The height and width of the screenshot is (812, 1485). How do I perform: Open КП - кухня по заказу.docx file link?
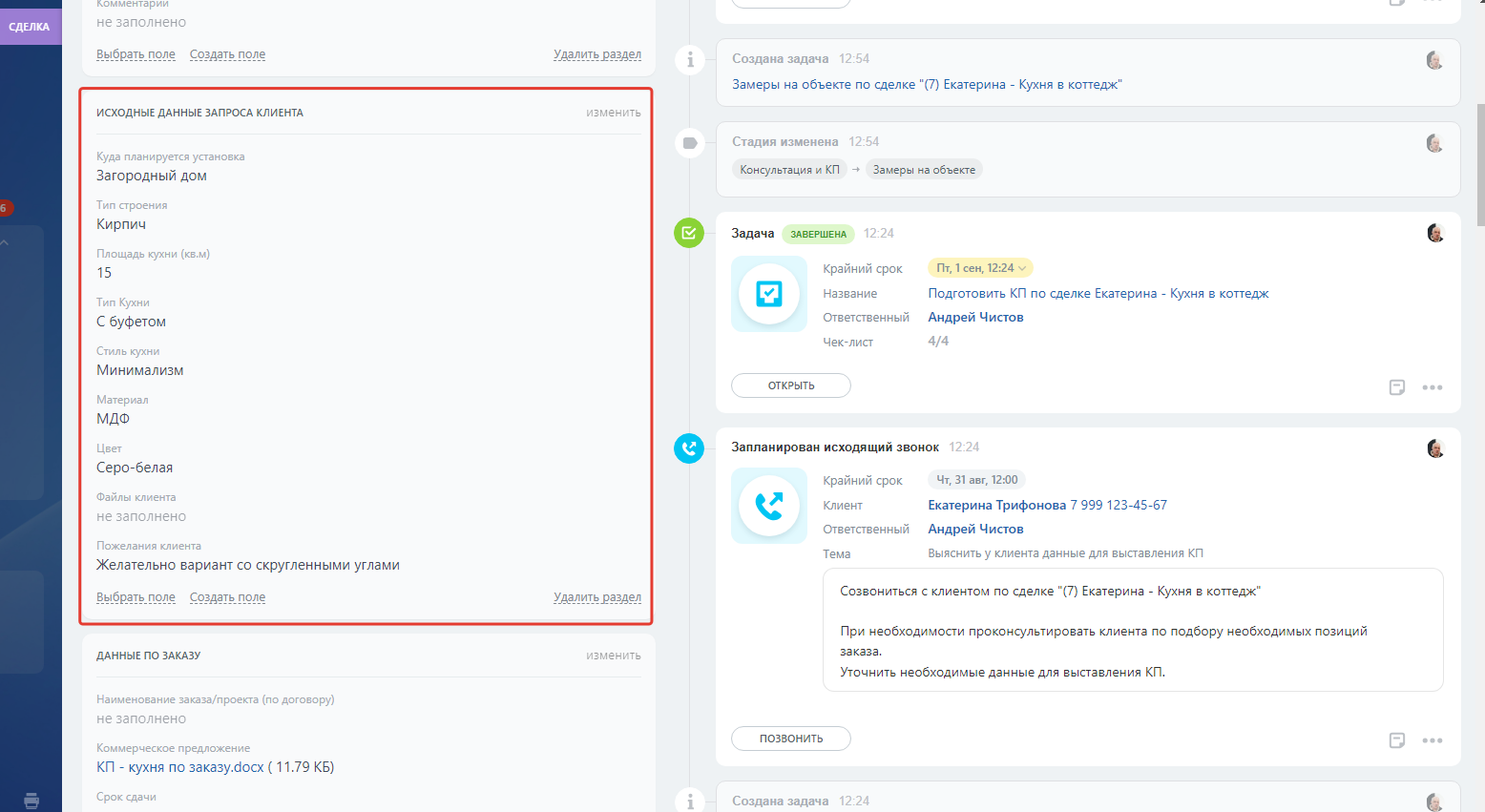coord(179,767)
